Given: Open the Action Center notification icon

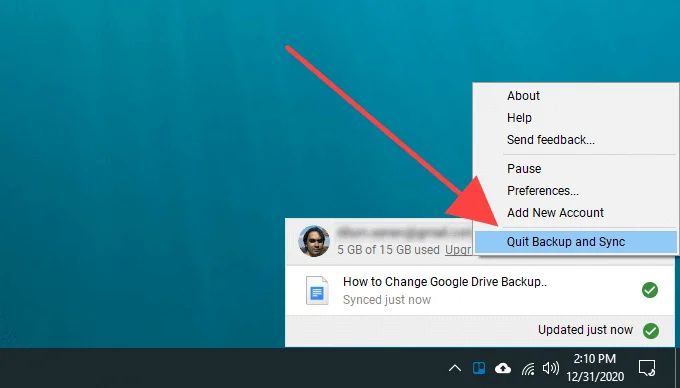Looking at the screenshot, I should click(x=647, y=368).
